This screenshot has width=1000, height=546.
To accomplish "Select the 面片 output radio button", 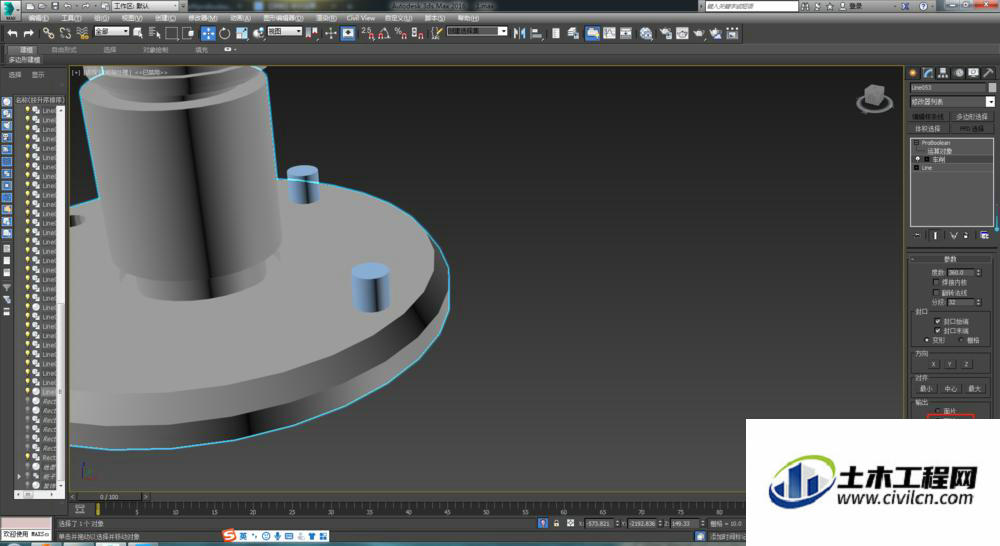I will click(938, 410).
